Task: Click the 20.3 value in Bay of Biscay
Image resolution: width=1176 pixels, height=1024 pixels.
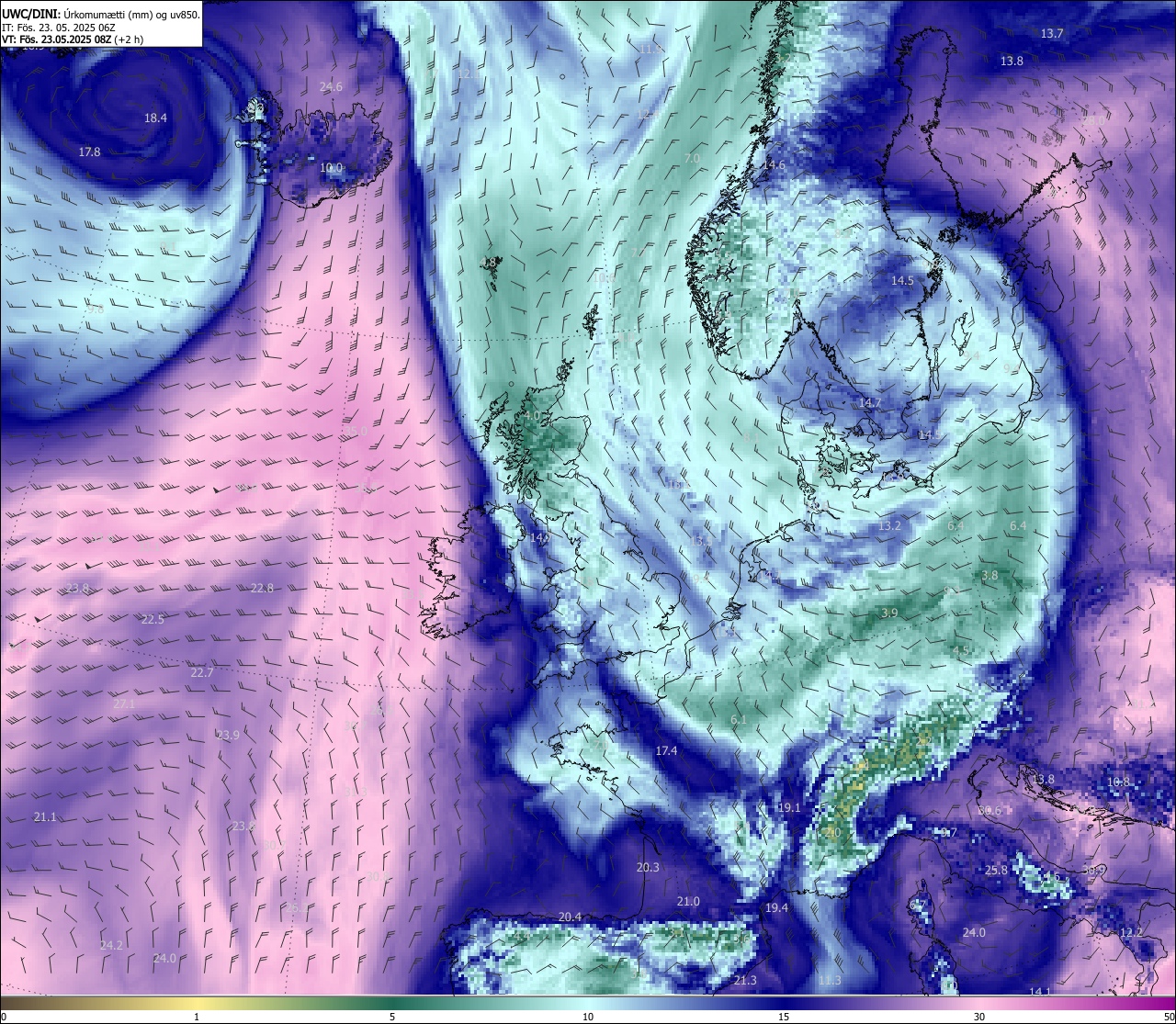Action: coord(648,867)
